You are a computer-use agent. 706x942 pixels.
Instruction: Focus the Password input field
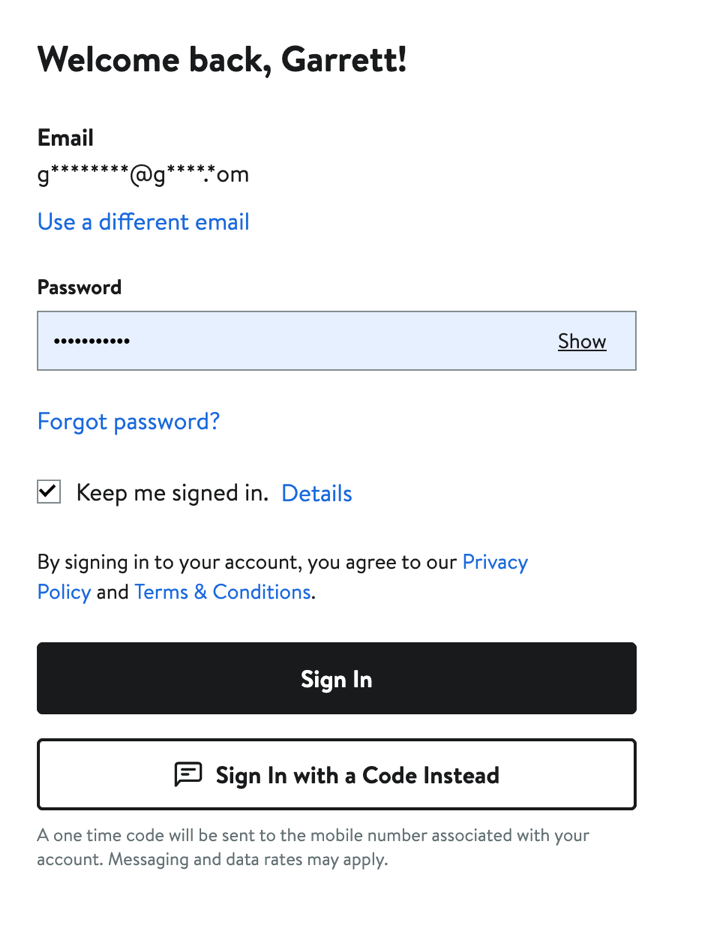click(300, 341)
